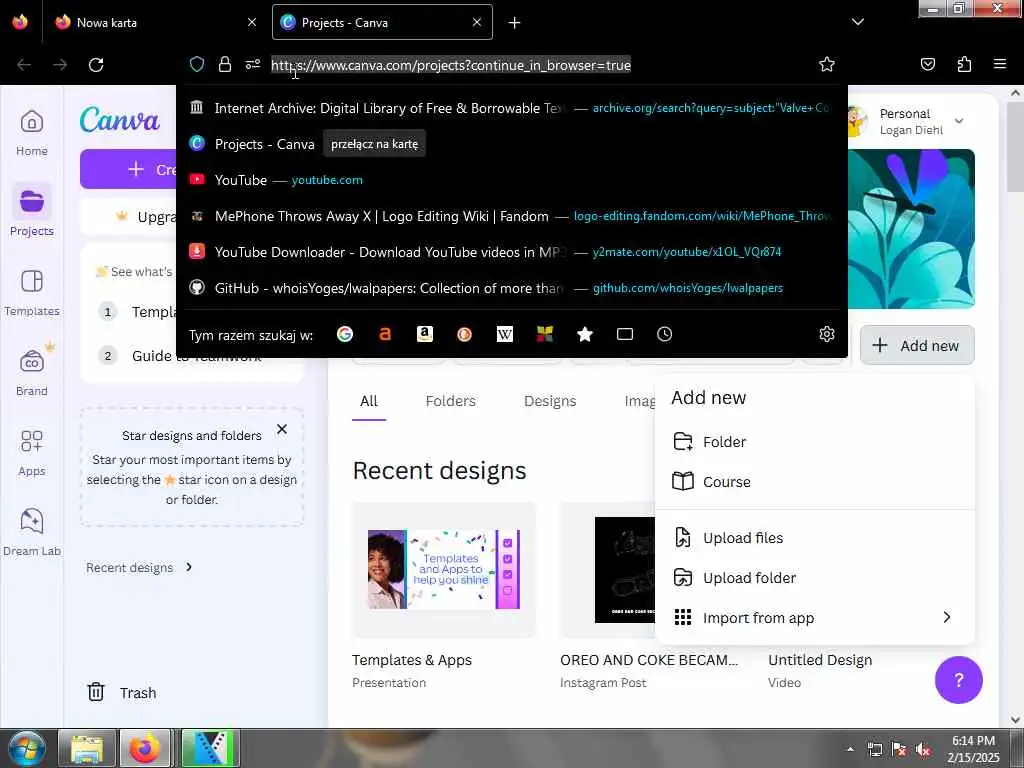
Task: Open Firefox tracking protection shield
Action: 197,64
